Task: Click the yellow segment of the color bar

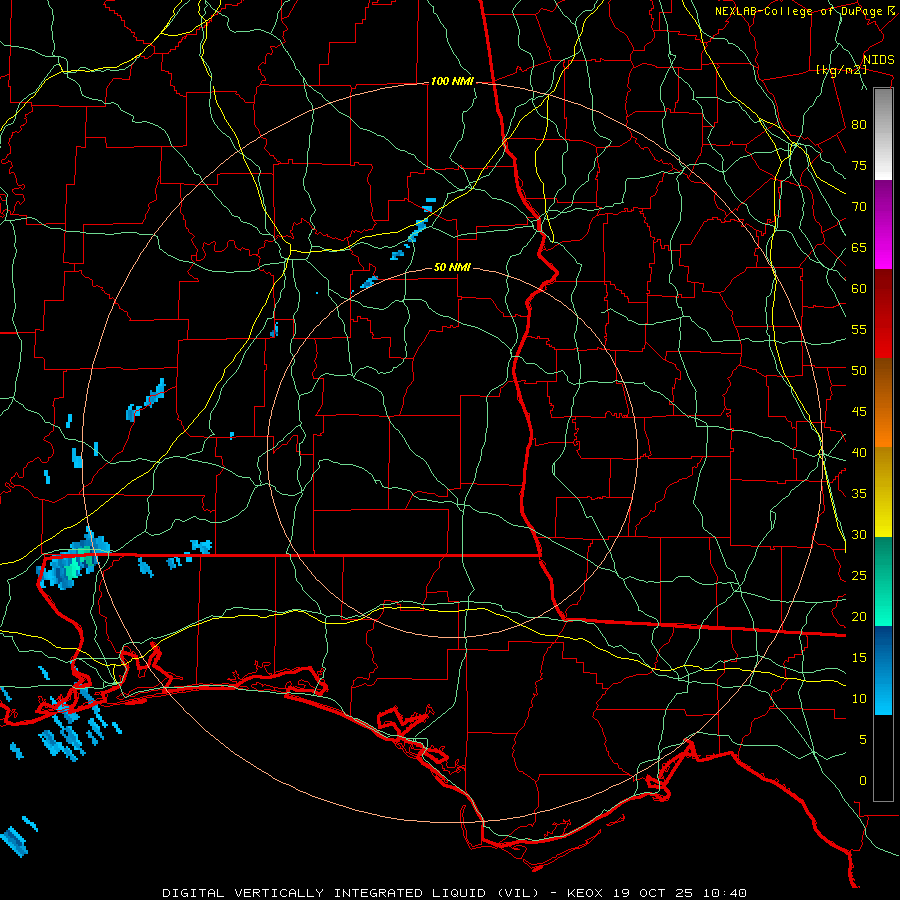Action: coord(883,492)
